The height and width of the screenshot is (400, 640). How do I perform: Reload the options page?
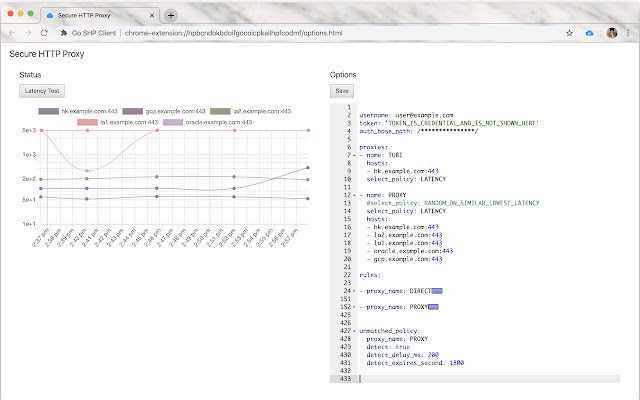pos(44,33)
